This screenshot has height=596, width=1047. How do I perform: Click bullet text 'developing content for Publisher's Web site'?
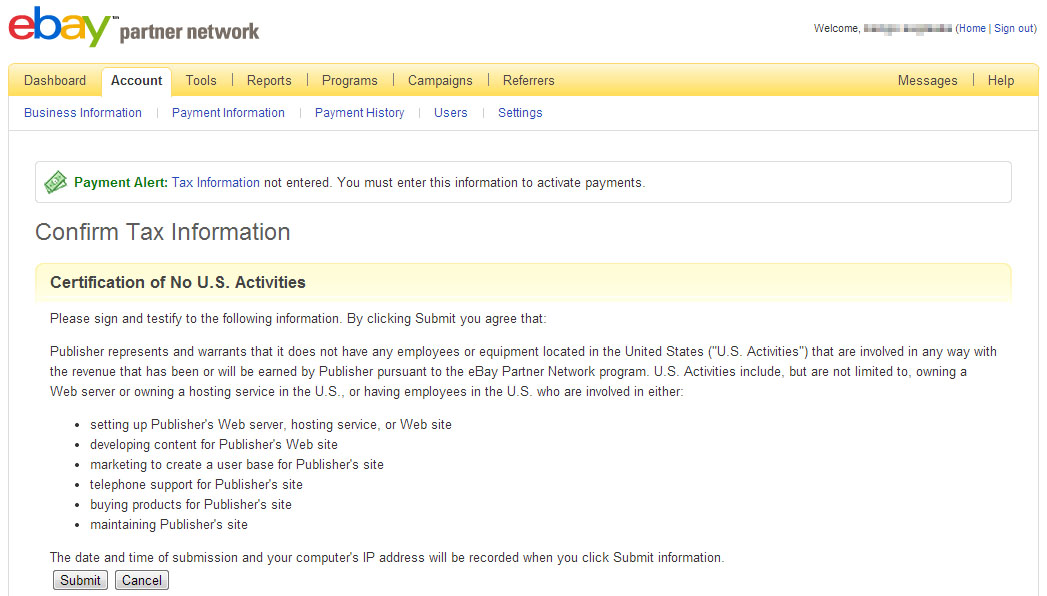(214, 444)
